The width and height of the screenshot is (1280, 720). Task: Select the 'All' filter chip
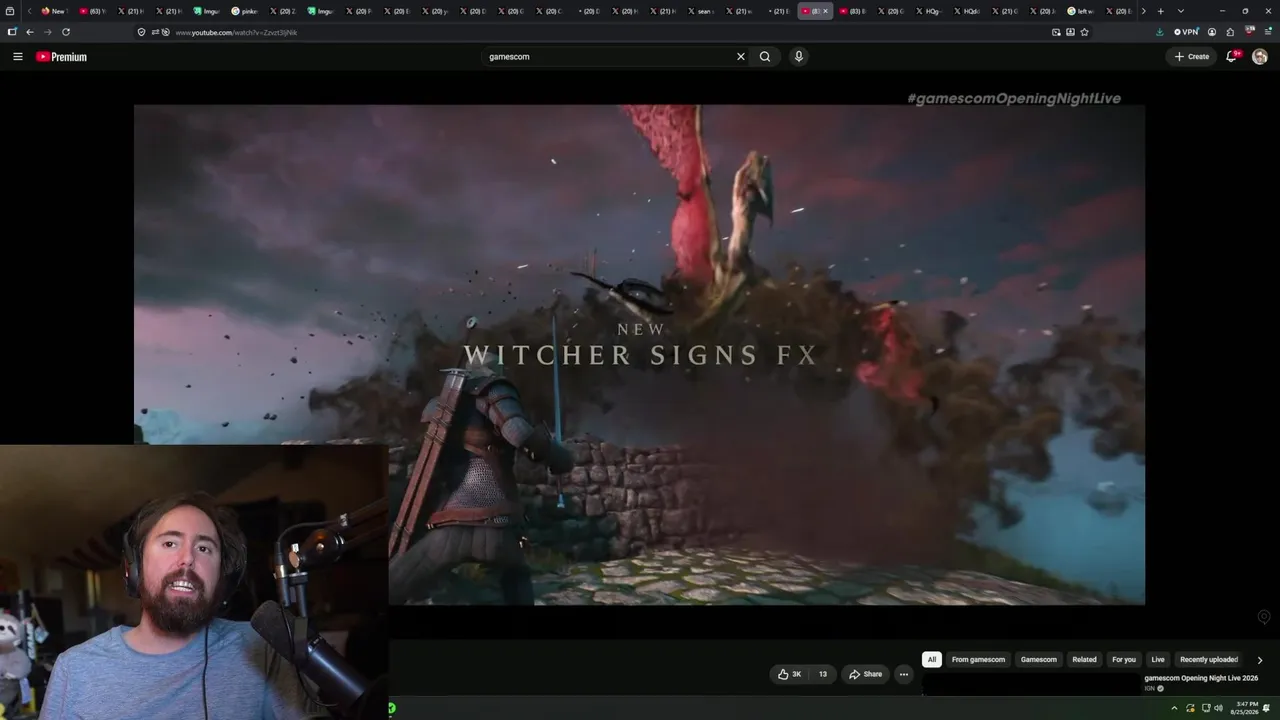931,660
